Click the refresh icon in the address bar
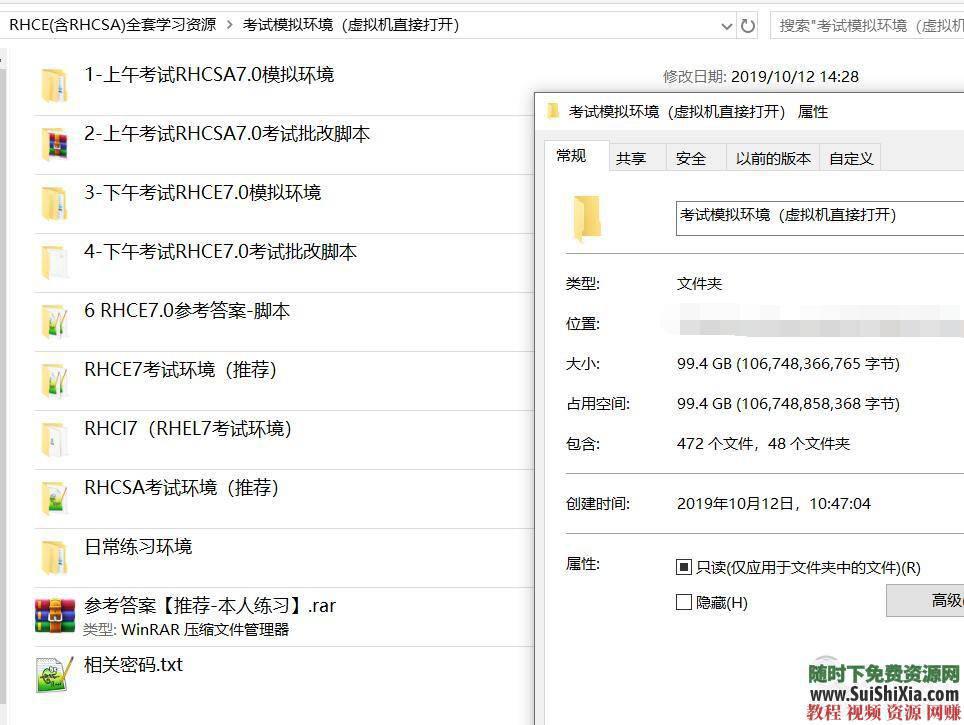Screen dimensions: 964x725 [747, 25]
